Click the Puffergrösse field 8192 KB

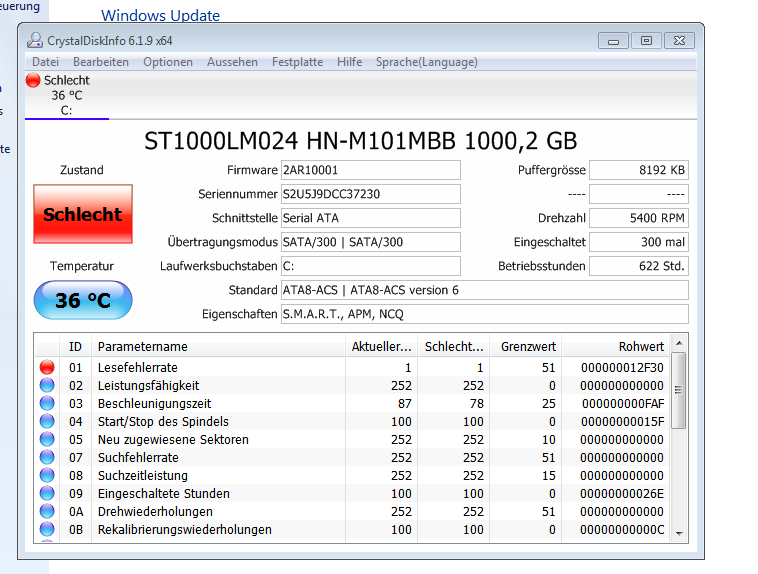[x=639, y=170]
